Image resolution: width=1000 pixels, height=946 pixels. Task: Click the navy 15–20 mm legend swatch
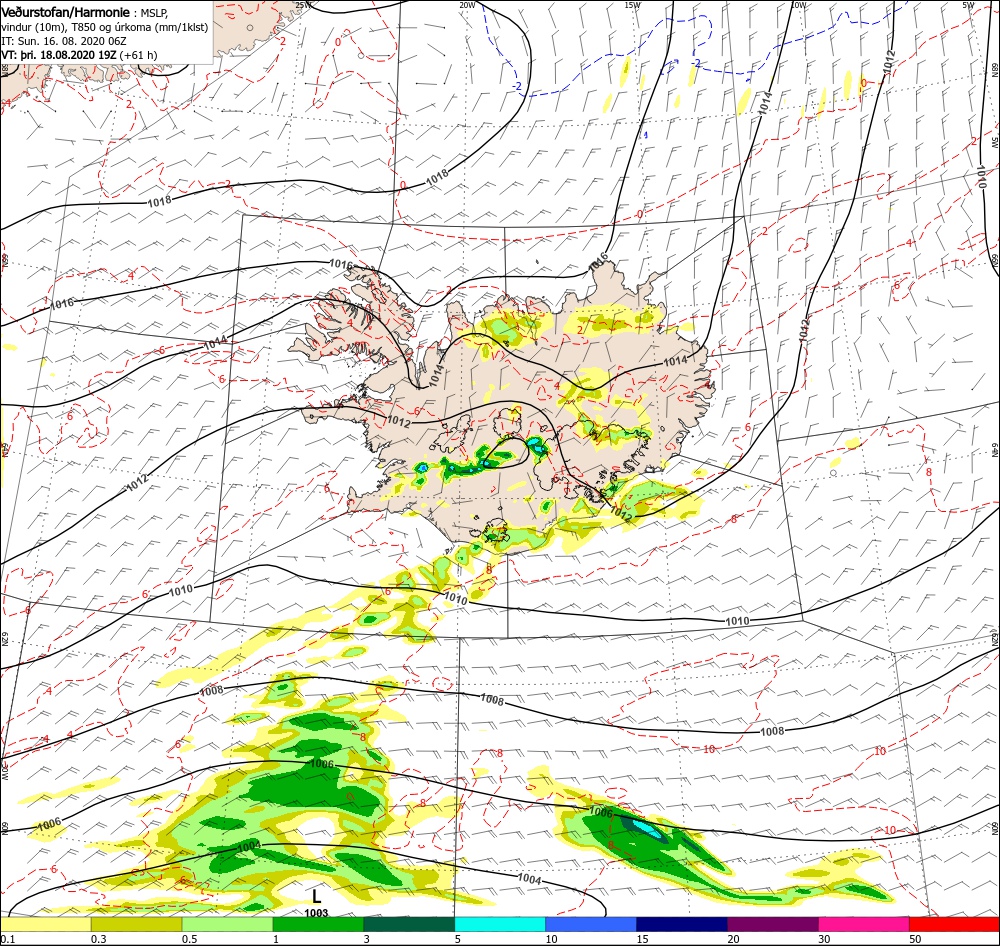[682, 925]
